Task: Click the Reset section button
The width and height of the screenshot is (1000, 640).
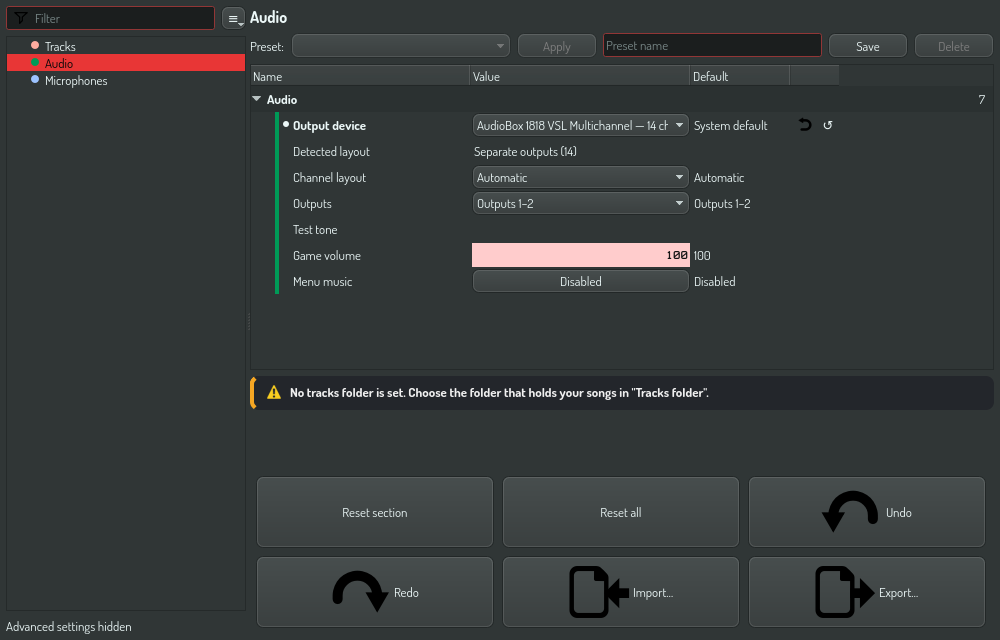Action: coord(374,512)
